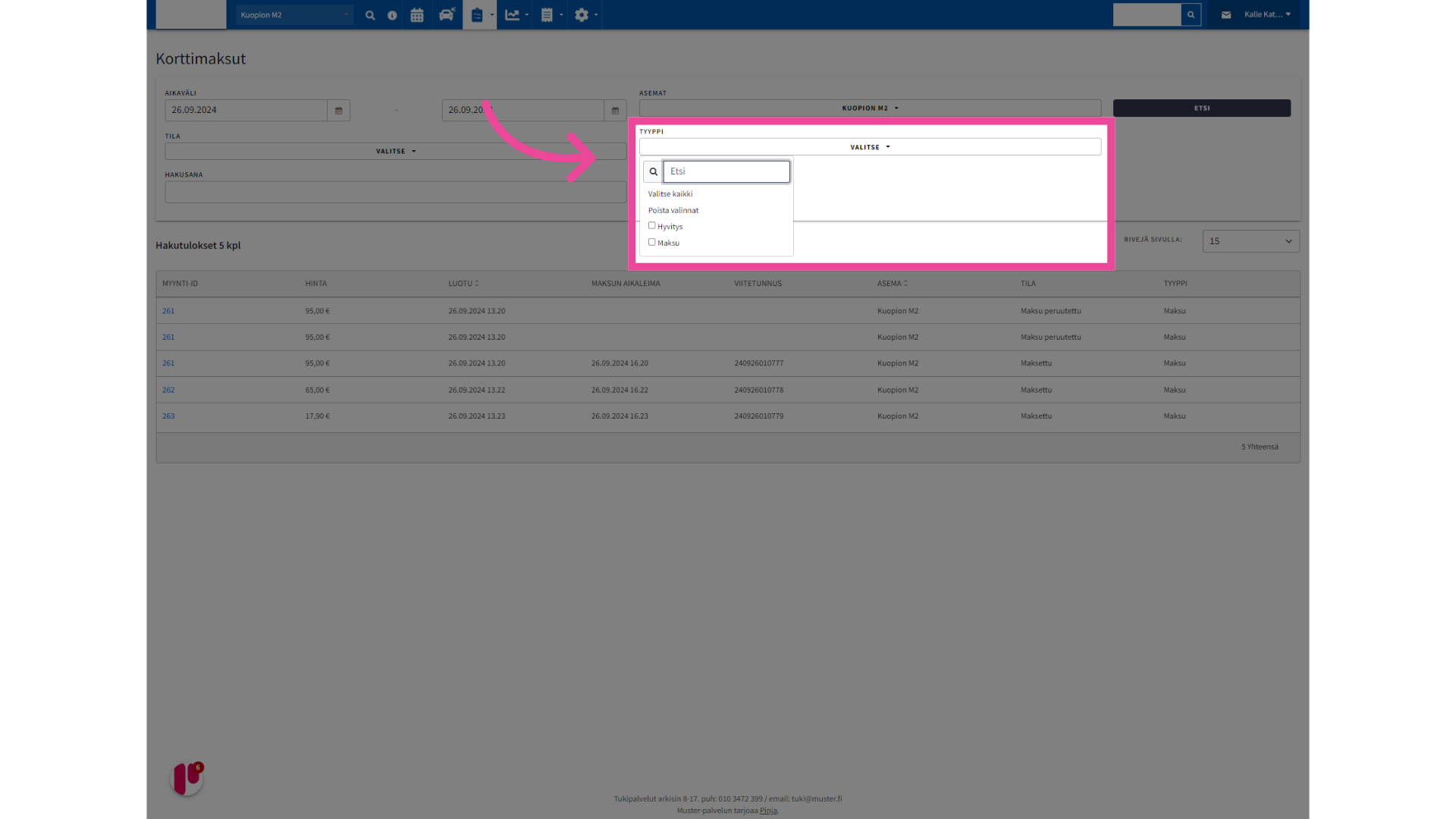Check the Maksu checkbox
Viewport: 1456px width, 819px height.
[x=651, y=243]
